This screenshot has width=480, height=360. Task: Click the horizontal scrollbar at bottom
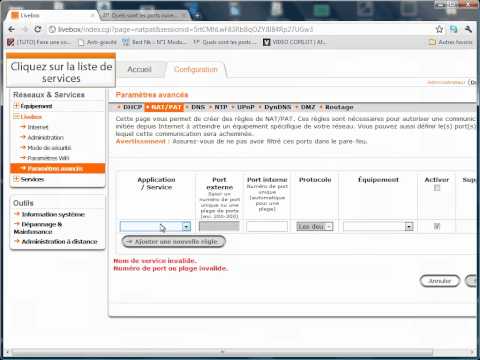(x=222, y=352)
